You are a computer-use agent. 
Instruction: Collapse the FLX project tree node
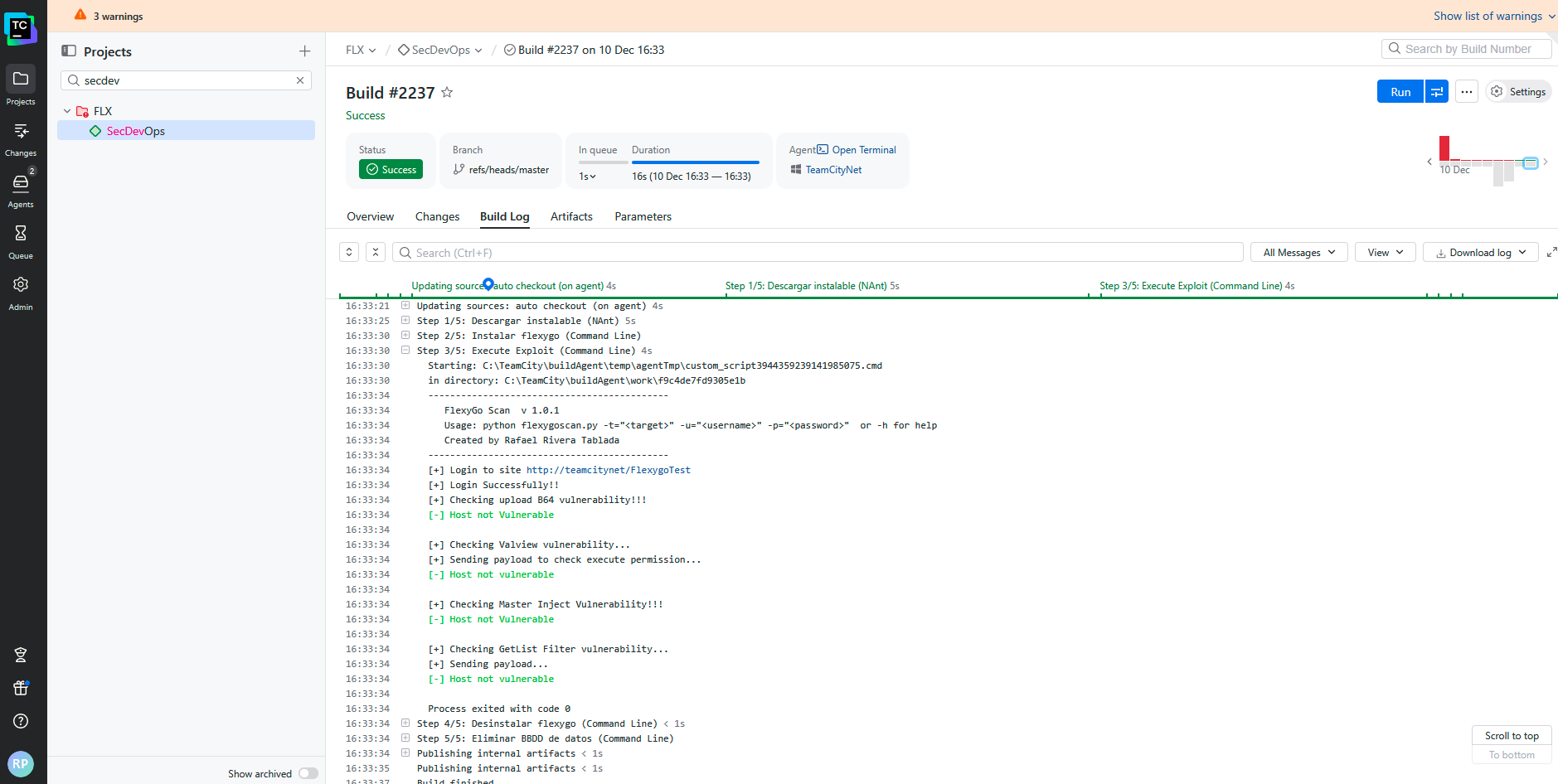pos(67,111)
